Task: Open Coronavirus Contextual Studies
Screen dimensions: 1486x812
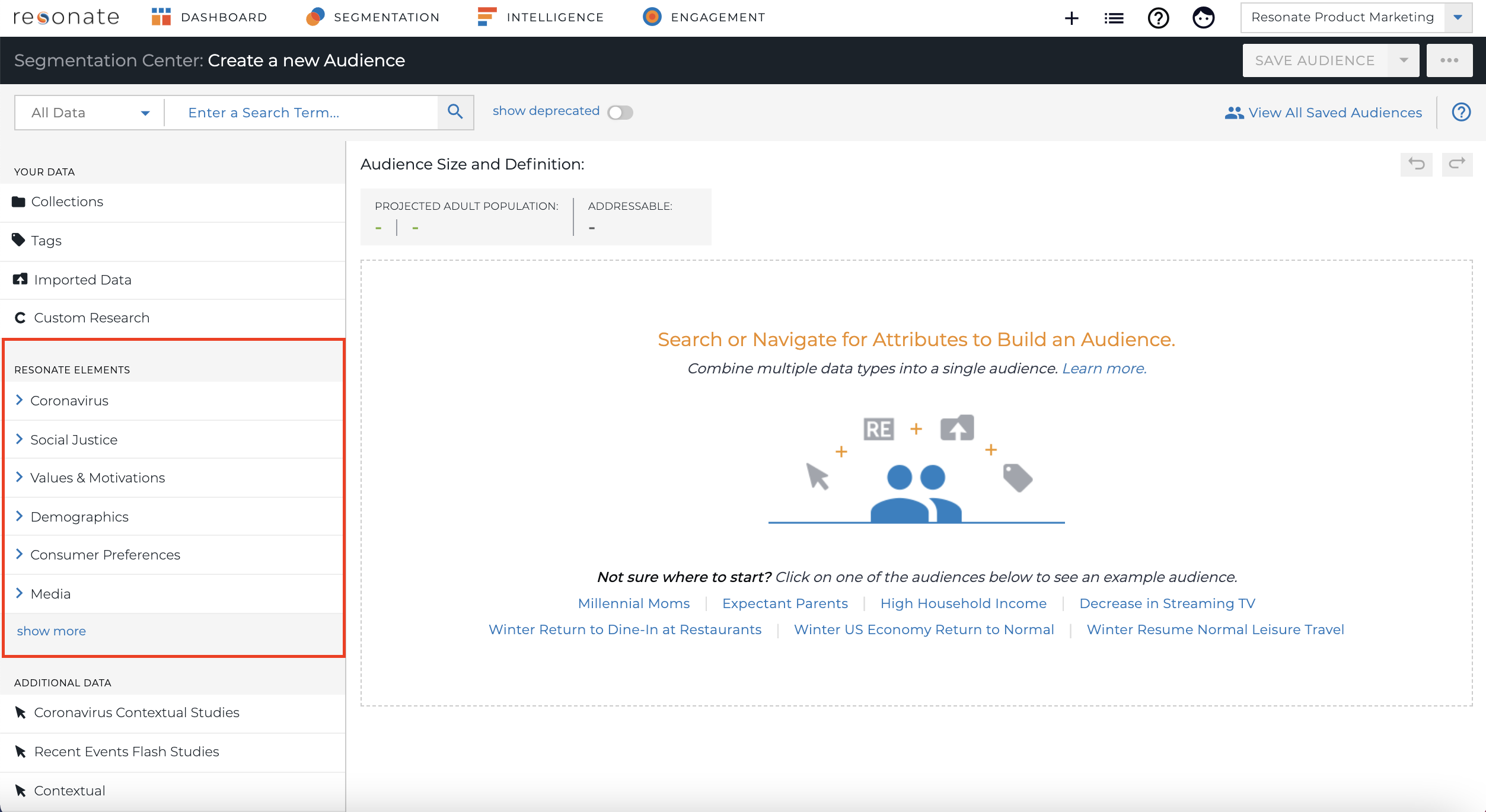Action: pyautogui.click(x=173, y=712)
